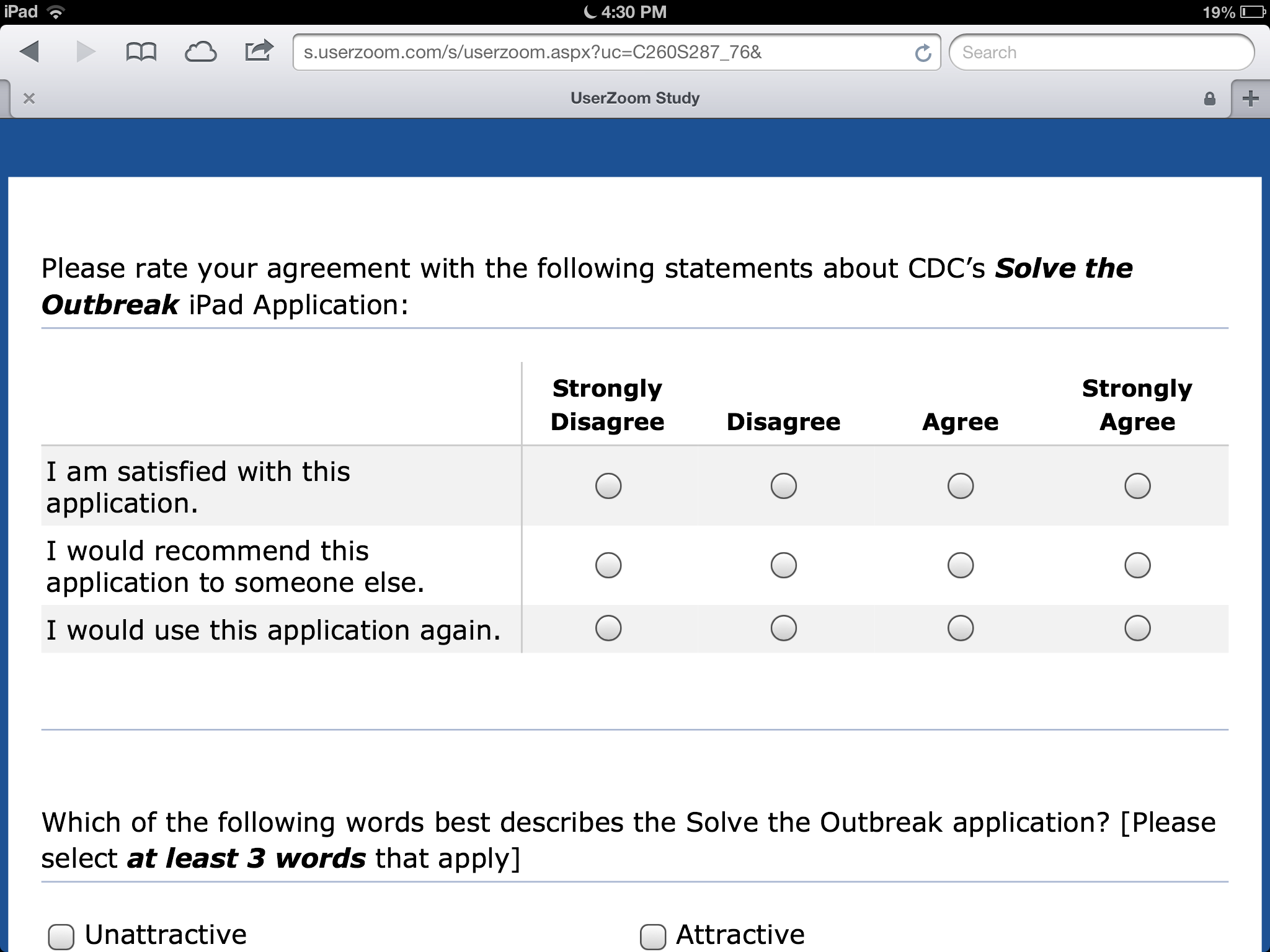Viewport: 1270px width, 952px height.
Task: Select Strongly Agree for satisfied statement
Action: point(1137,486)
